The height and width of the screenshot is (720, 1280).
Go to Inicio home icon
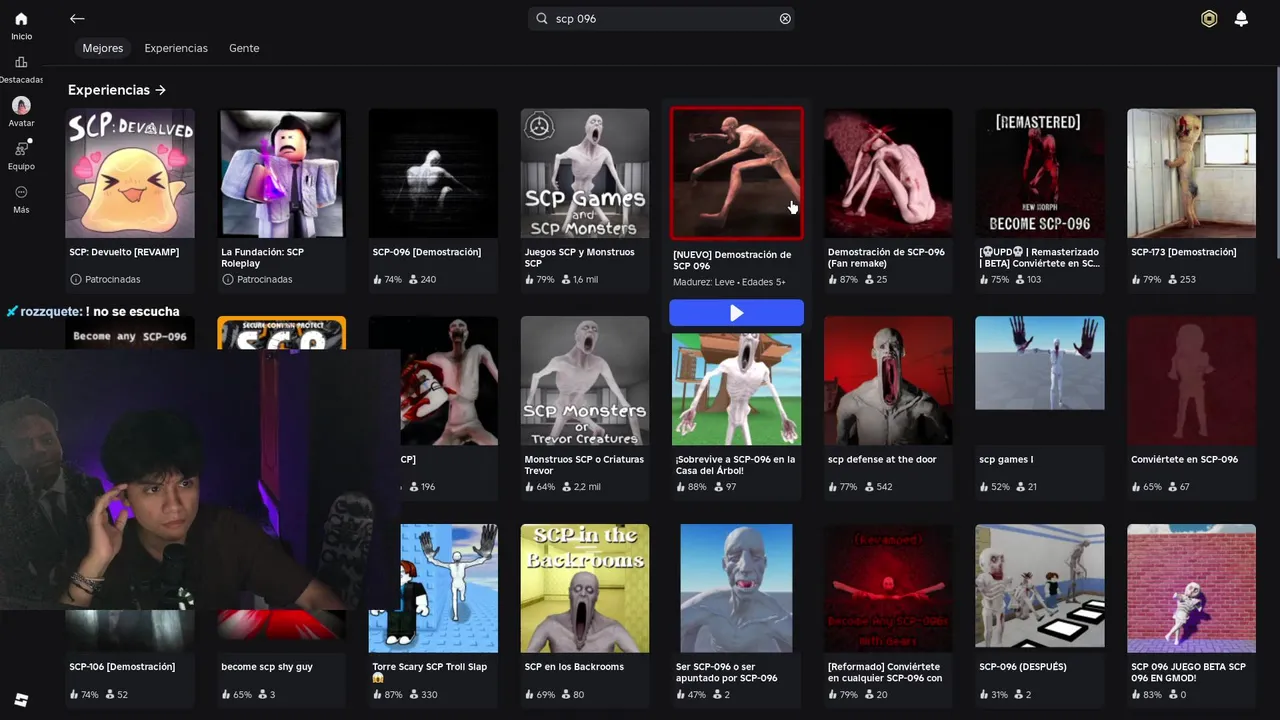[x=21, y=19]
